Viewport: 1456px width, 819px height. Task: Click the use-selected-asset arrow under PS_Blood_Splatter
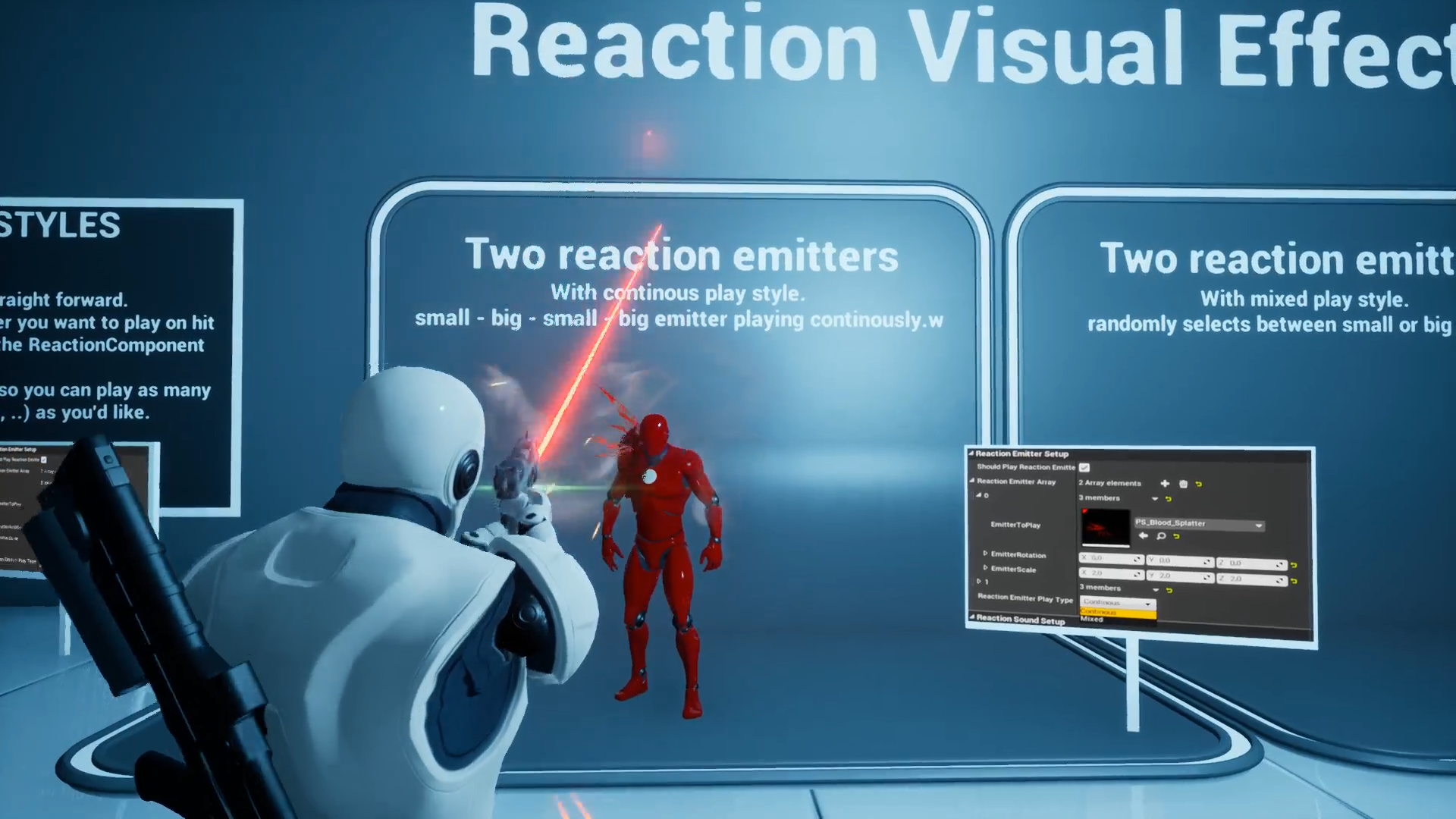(1144, 535)
